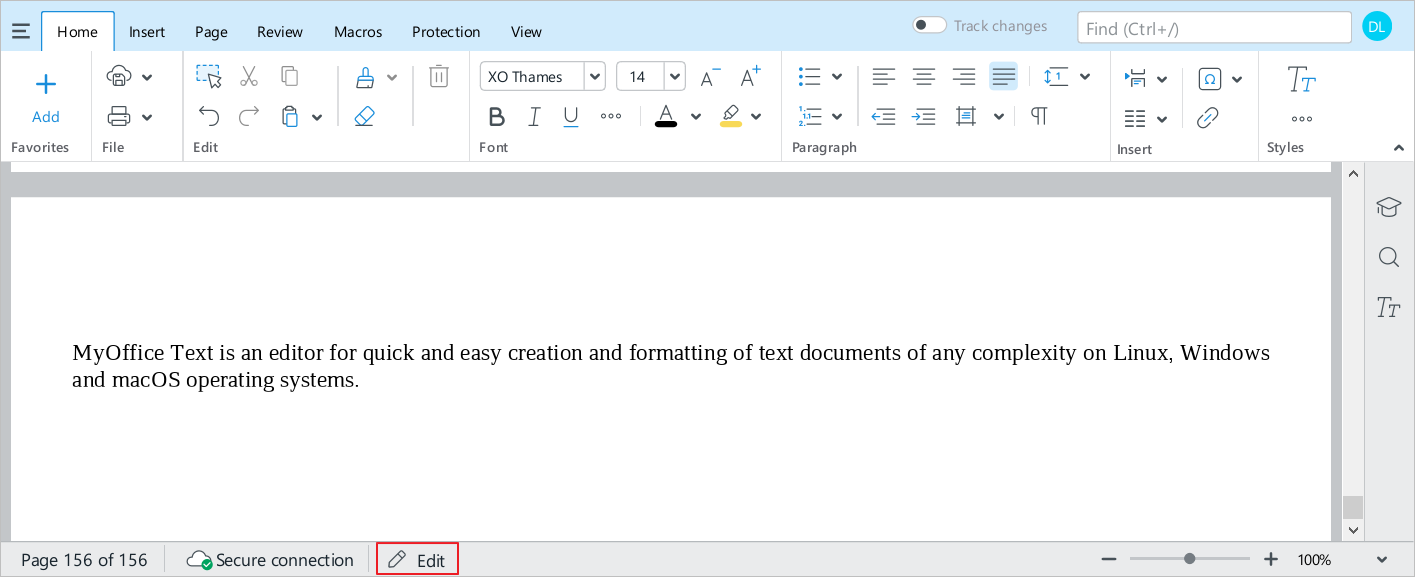Click the cloud save icon

[120, 77]
